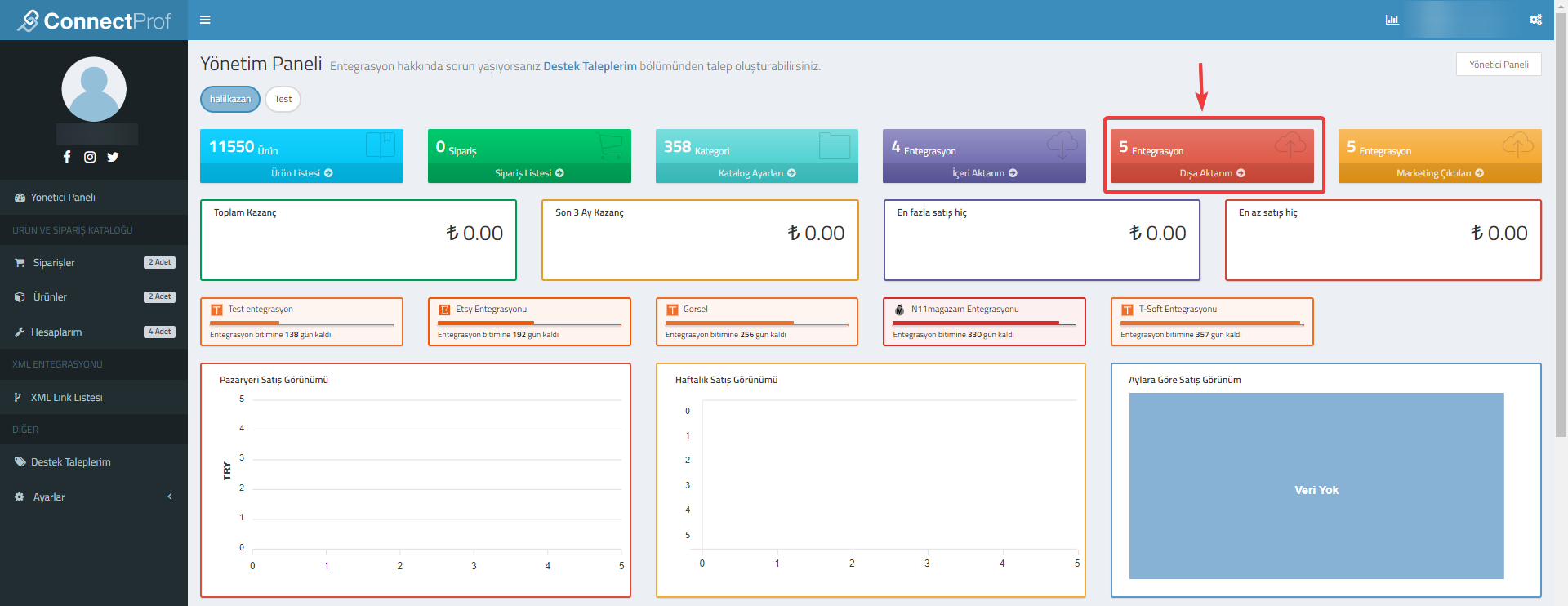Screen dimensions: 1568x606
Task: Click the cloud upload icon on orange card
Action: point(1518,145)
